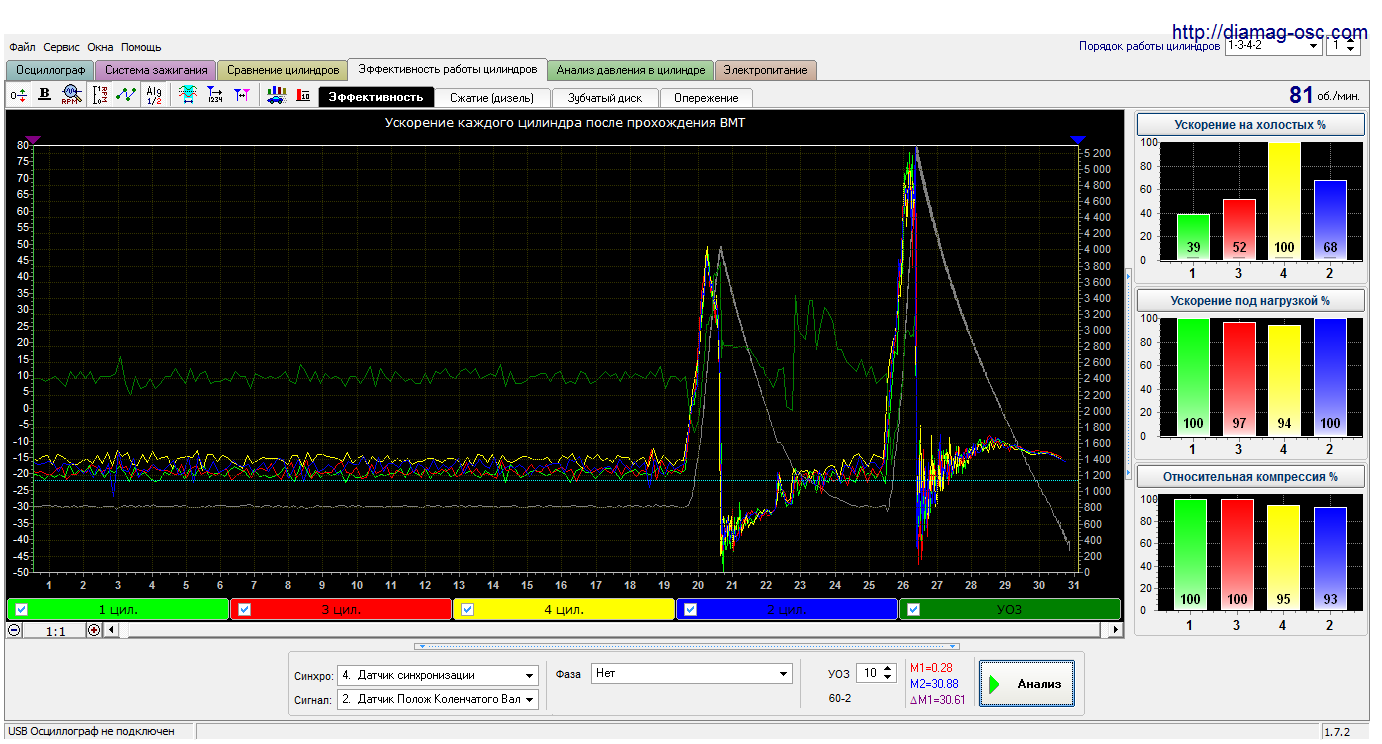This screenshot has height=744, width=1382.
Task: Open the Помощь menu
Action: 141,47
